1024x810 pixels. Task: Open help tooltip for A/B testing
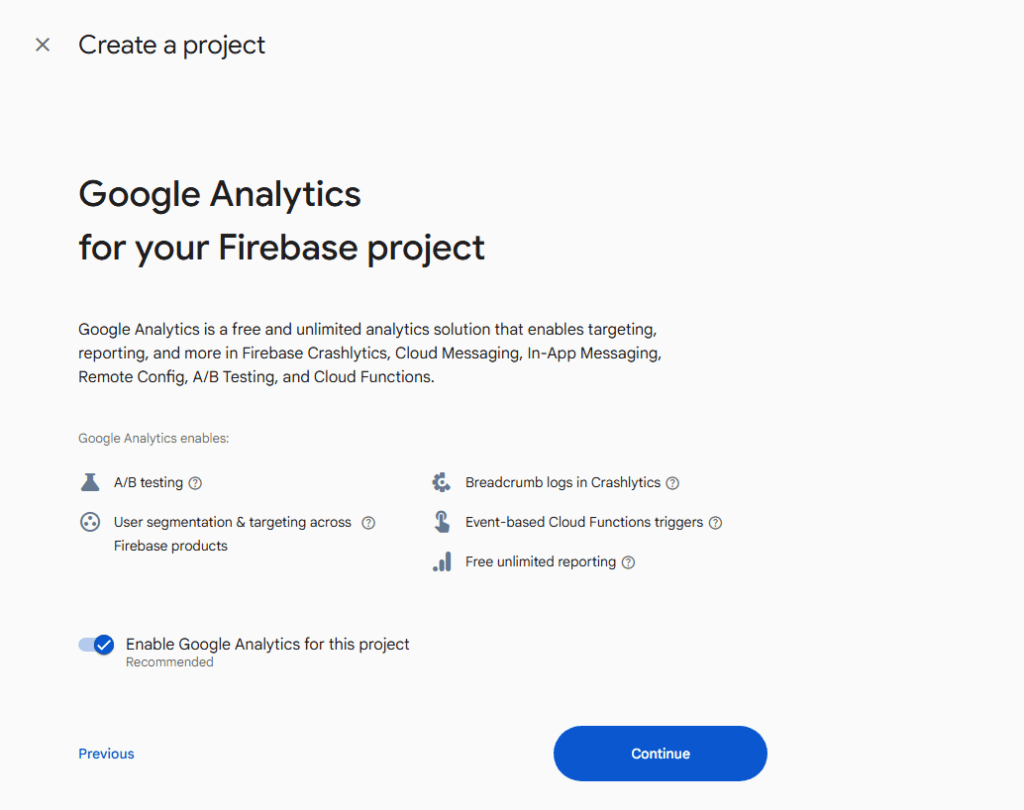pyautogui.click(x=195, y=483)
